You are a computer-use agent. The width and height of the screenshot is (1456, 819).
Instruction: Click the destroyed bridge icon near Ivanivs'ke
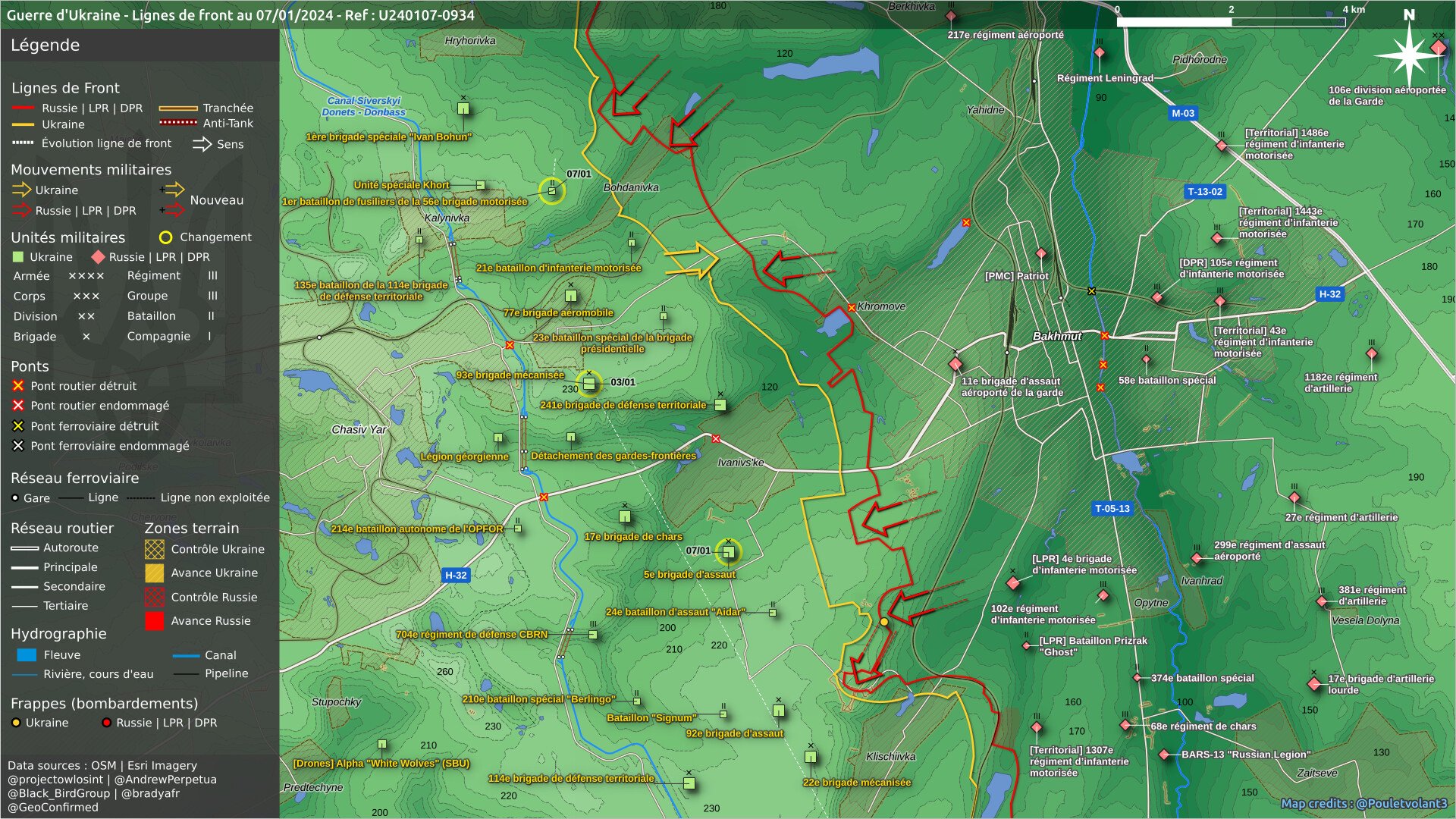(716, 439)
